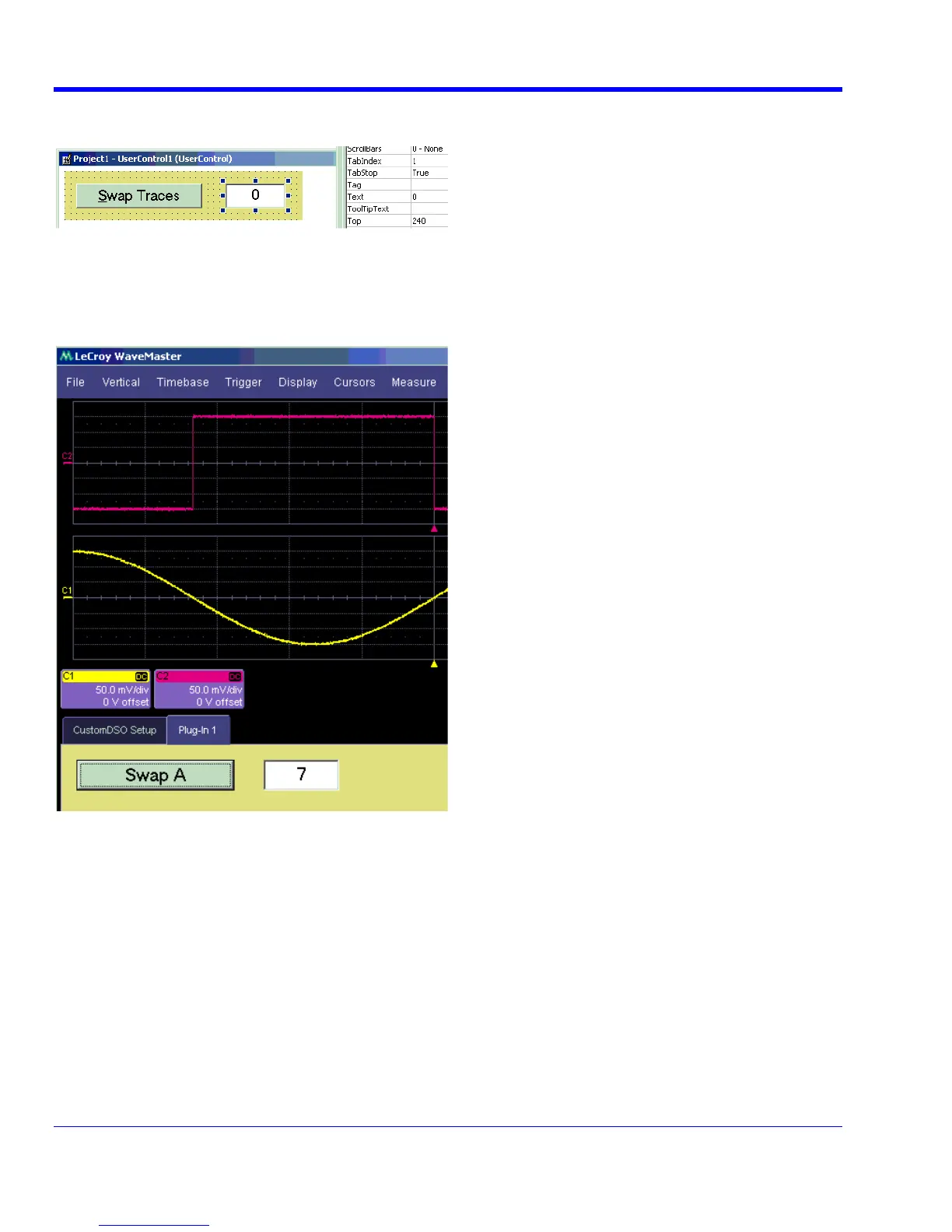
Task: Click the Project1 UserControl1 title bar
Action: (x=197, y=159)
